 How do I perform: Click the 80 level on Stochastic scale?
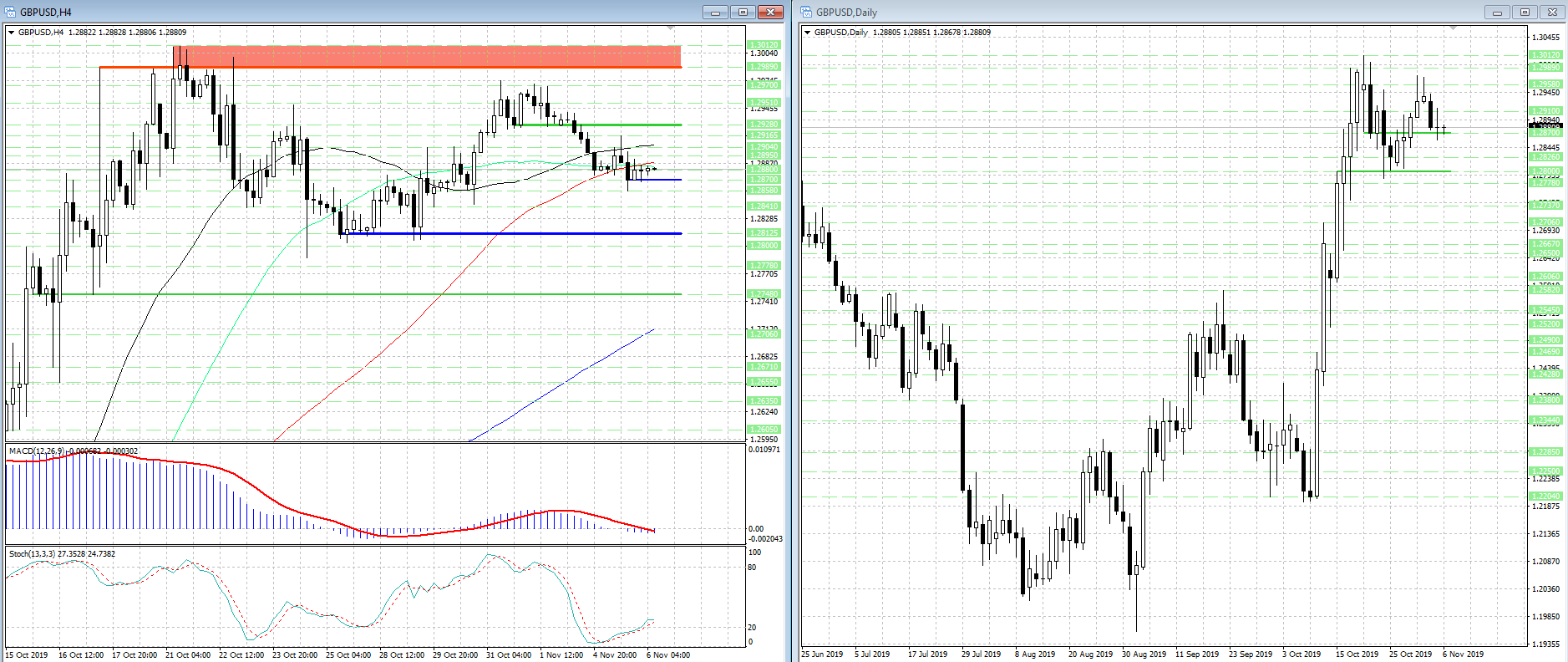(x=752, y=568)
